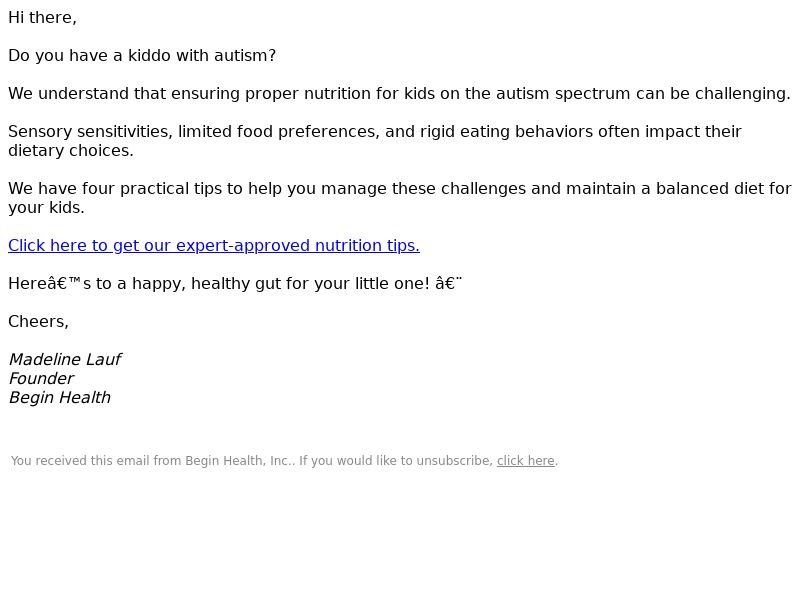Click "Begin Health, Inc." in the footer

tap(238, 461)
